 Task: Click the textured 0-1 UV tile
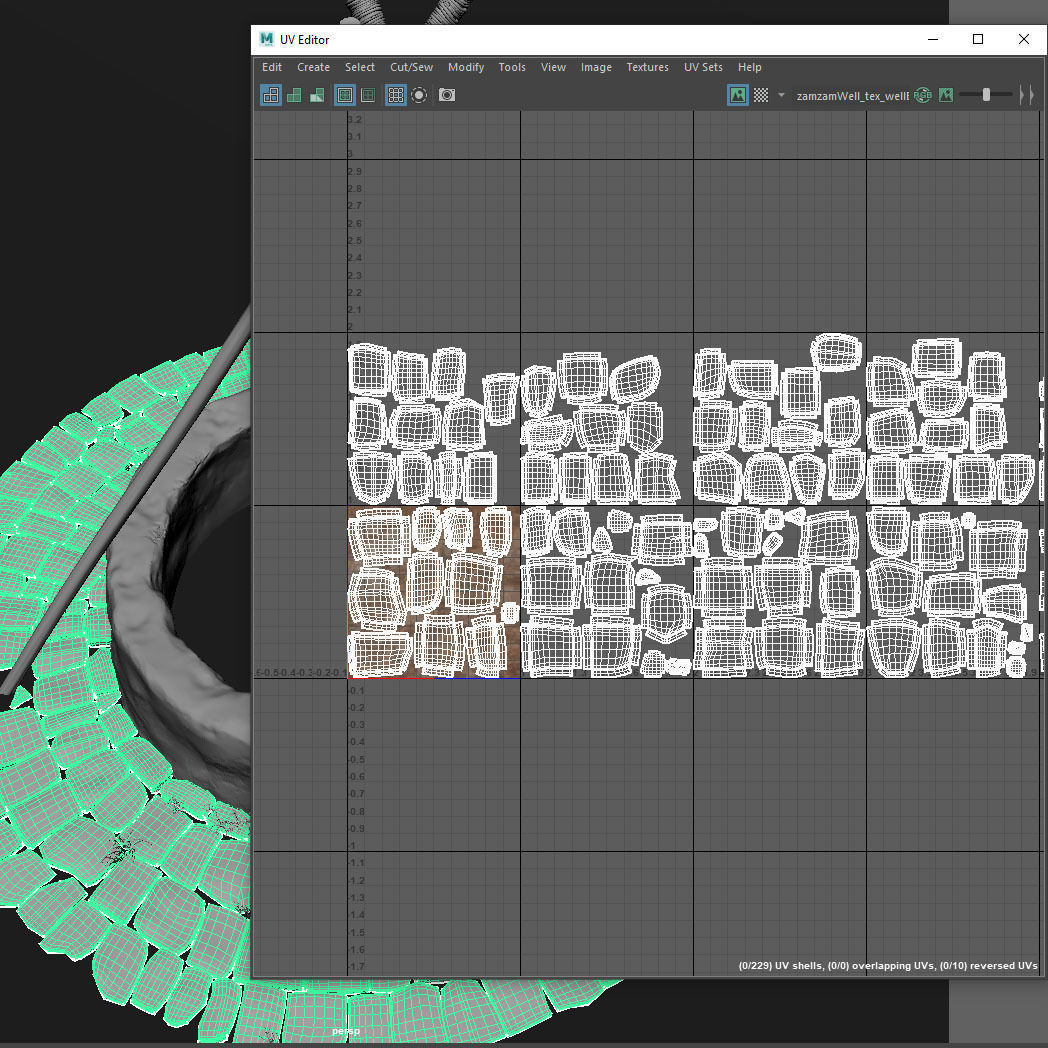434,592
